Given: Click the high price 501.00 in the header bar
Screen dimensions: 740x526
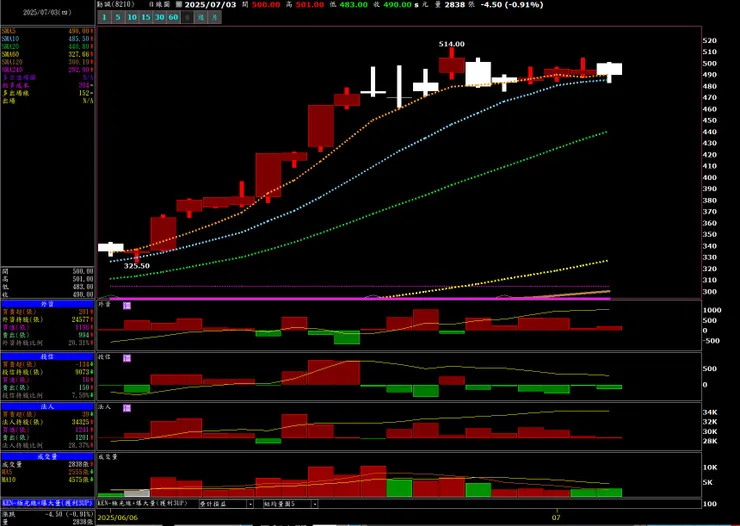Looking at the screenshot, I should coord(310,5).
